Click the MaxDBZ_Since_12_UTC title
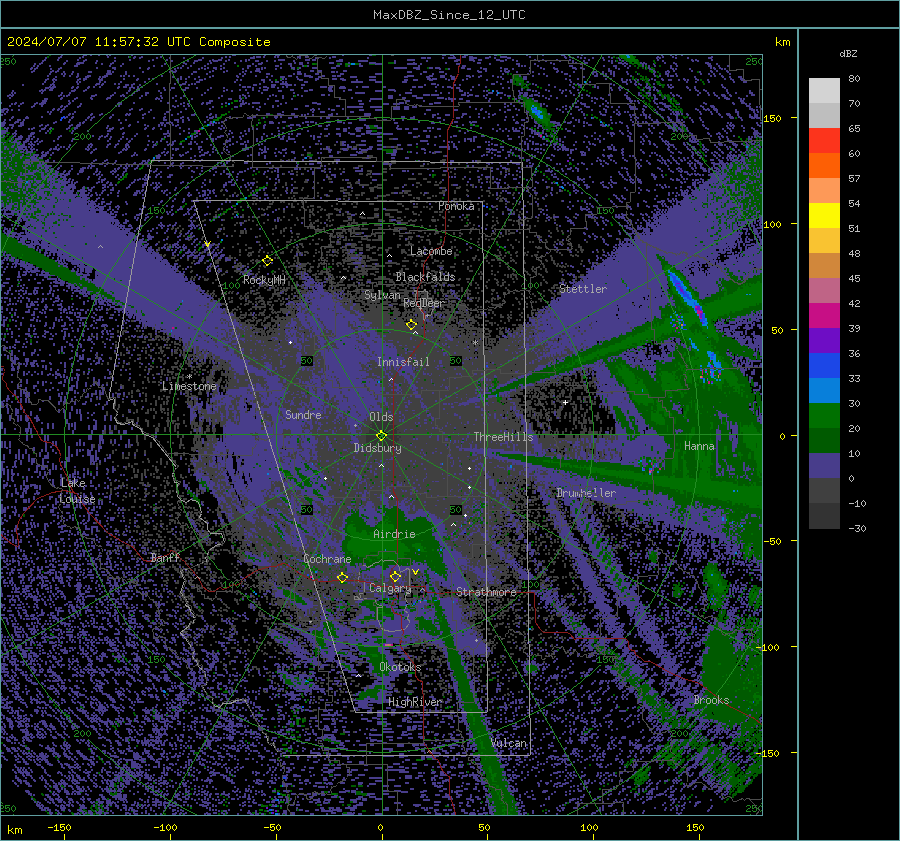 (x=449, y=15)
